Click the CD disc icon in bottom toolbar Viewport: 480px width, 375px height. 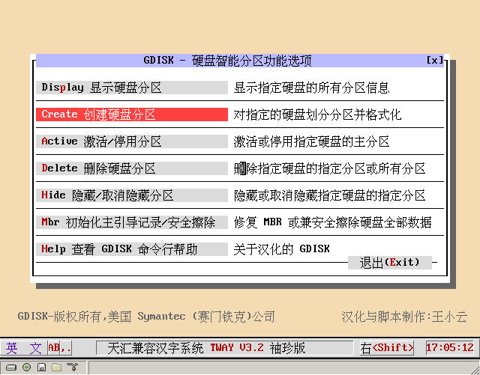pos(26,367)
